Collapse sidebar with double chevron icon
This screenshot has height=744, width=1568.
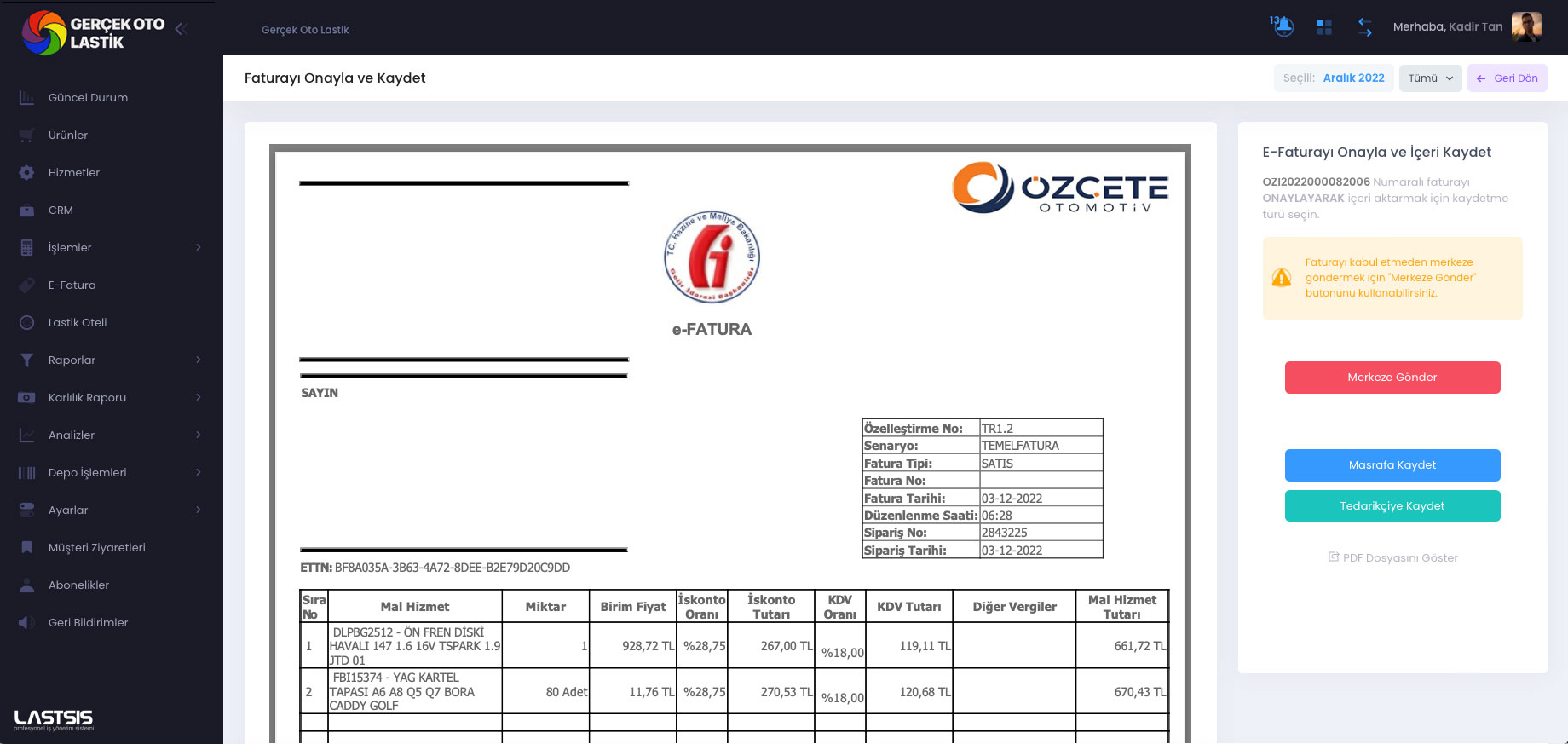tap(181, 28)
